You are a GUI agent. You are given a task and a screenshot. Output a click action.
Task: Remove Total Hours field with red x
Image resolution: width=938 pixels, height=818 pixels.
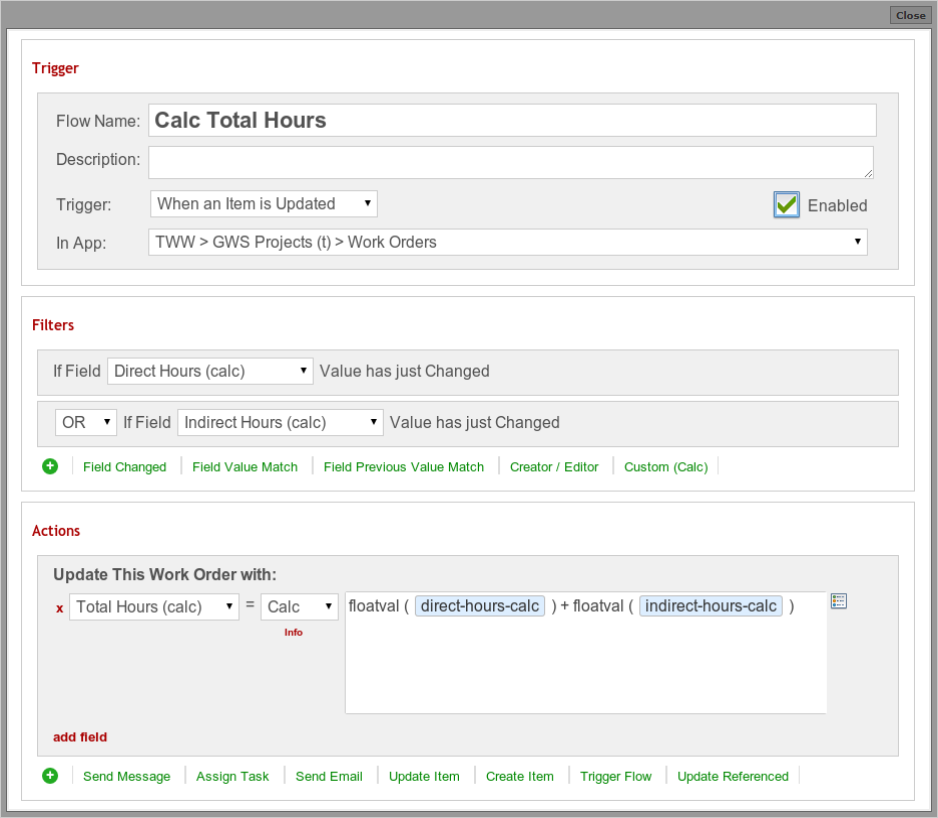[59, 608]
